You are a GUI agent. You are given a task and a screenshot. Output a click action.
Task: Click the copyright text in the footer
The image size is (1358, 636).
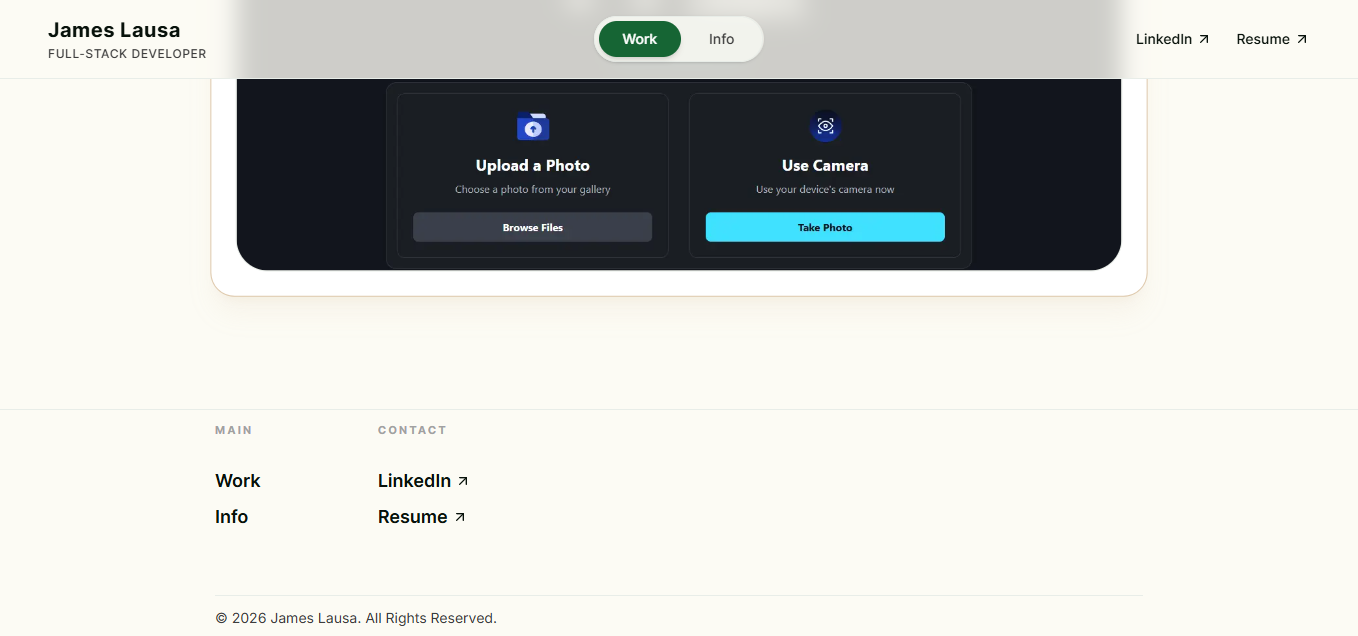[356, 618]
